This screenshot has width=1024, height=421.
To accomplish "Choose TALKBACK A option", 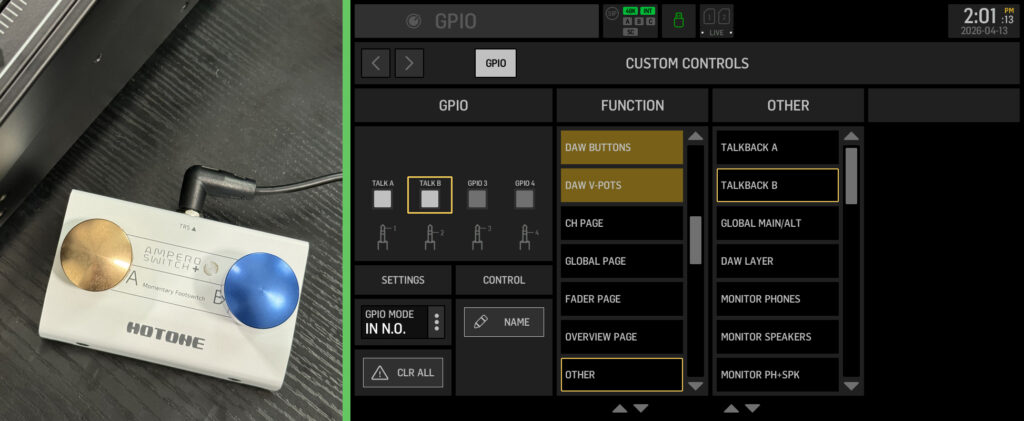I will coord(778,148).
